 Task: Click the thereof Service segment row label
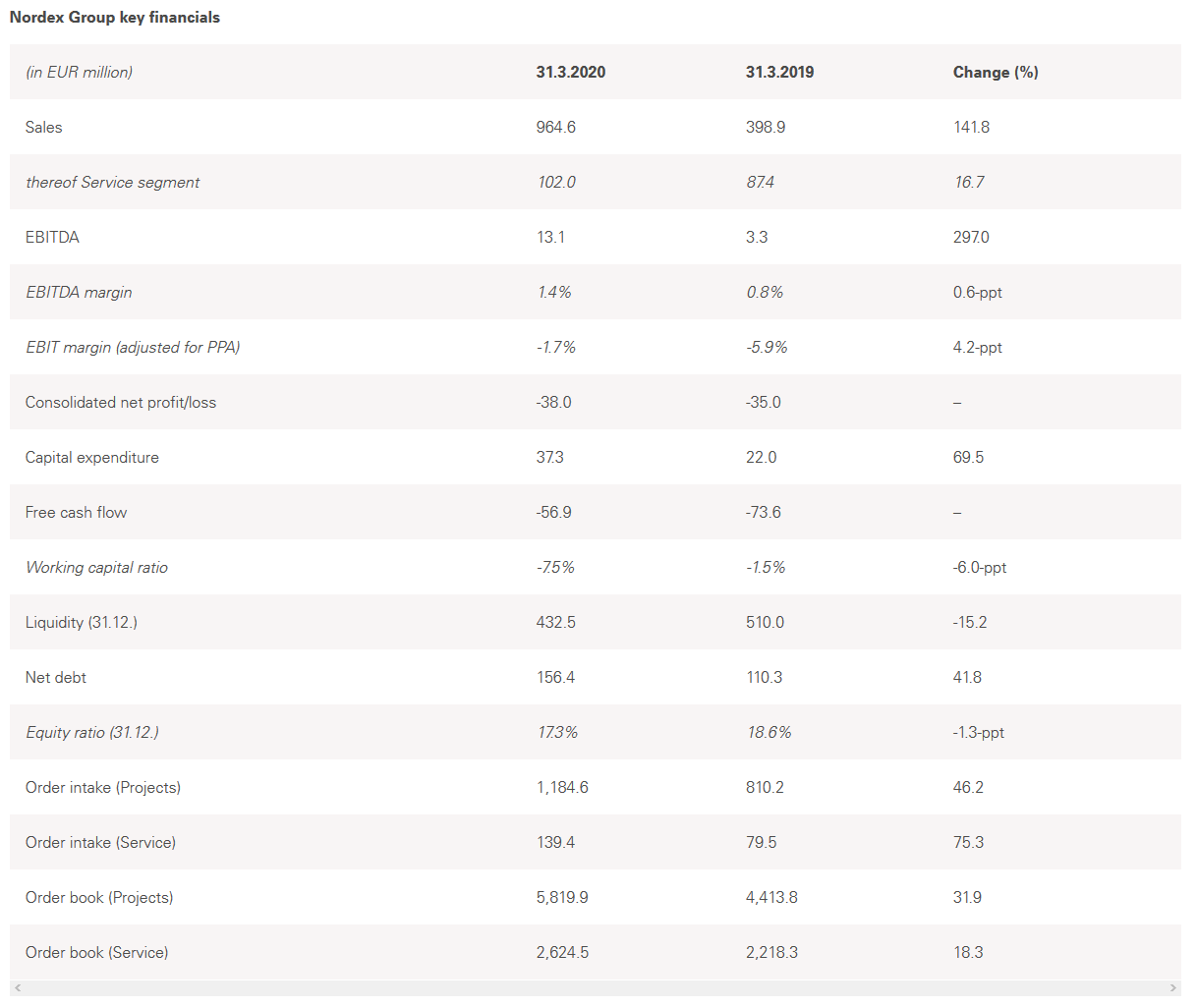(x=113, y=183)
